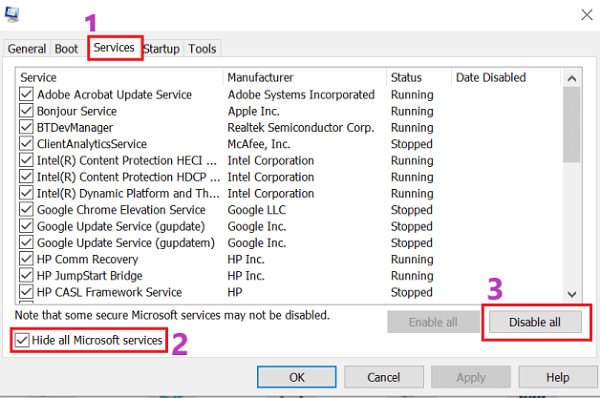The width and height of the screenshot is (600, 398).
Task: Toggle Google Update Service (gupdatem) checkbox
Action: [x=26, y=242]
